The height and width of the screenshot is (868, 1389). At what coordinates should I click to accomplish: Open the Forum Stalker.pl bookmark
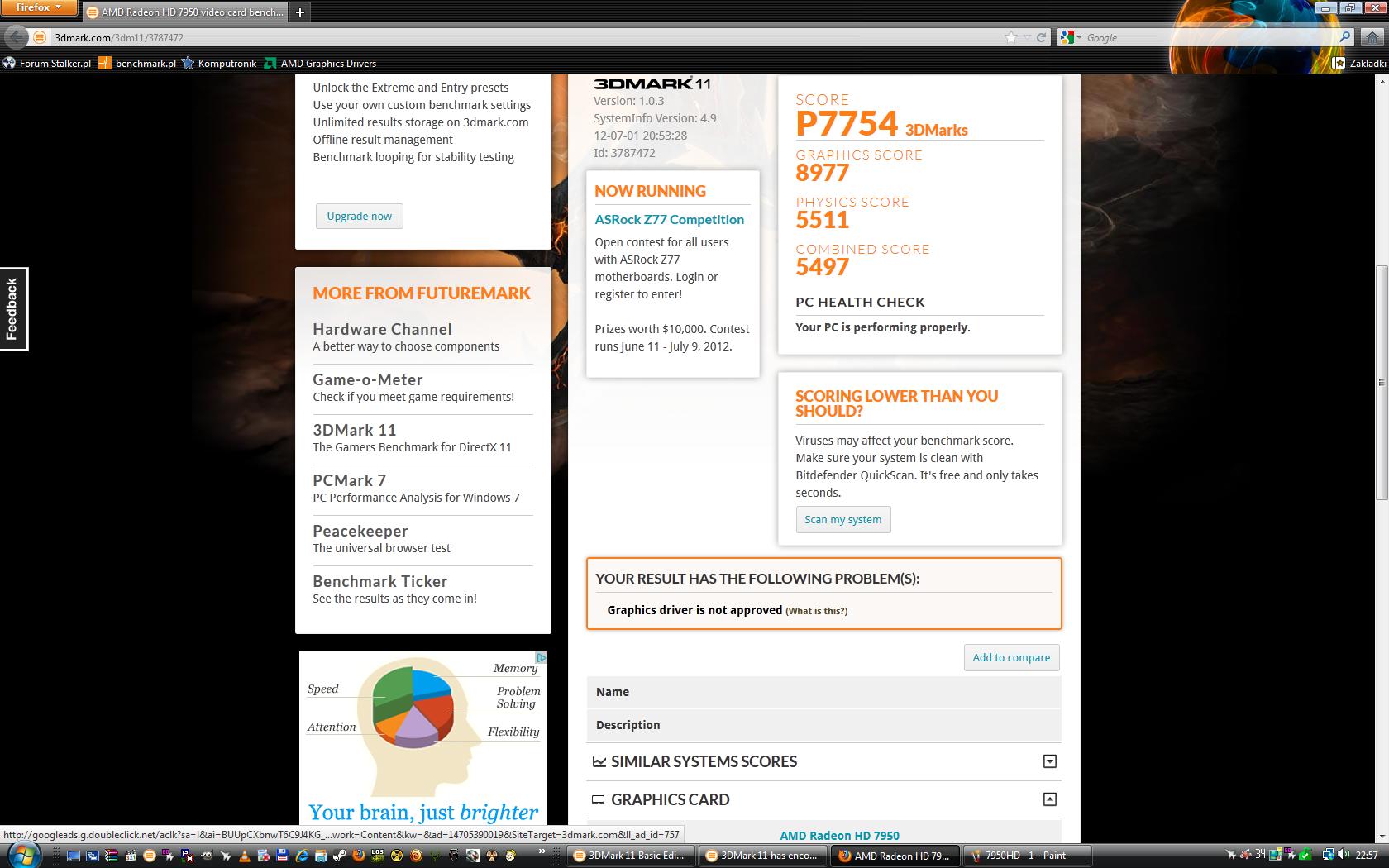coord(46,63)
